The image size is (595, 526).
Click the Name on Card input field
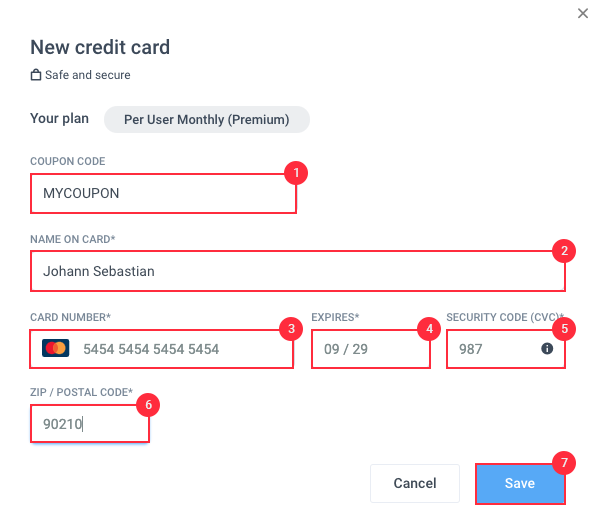[298, 271]
